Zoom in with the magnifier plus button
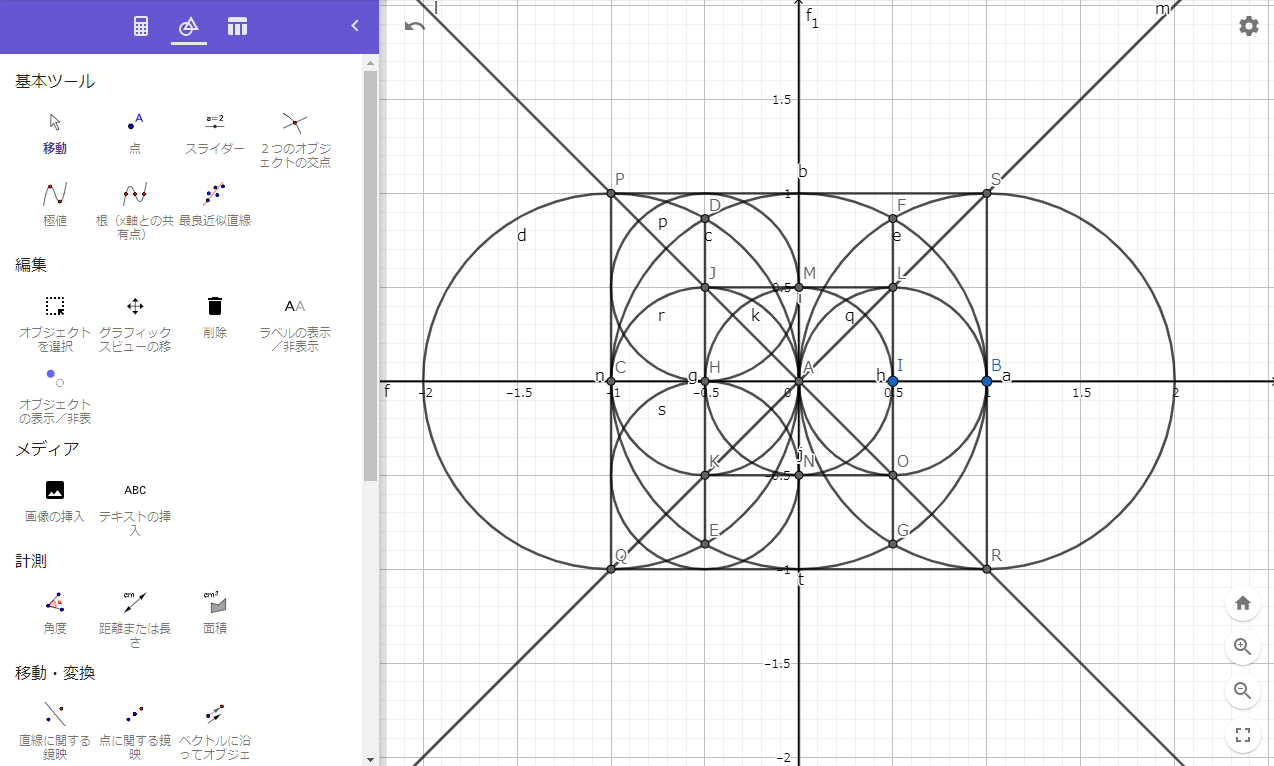This screenshot has height=766, width=1274. [x=1243, y=647]
